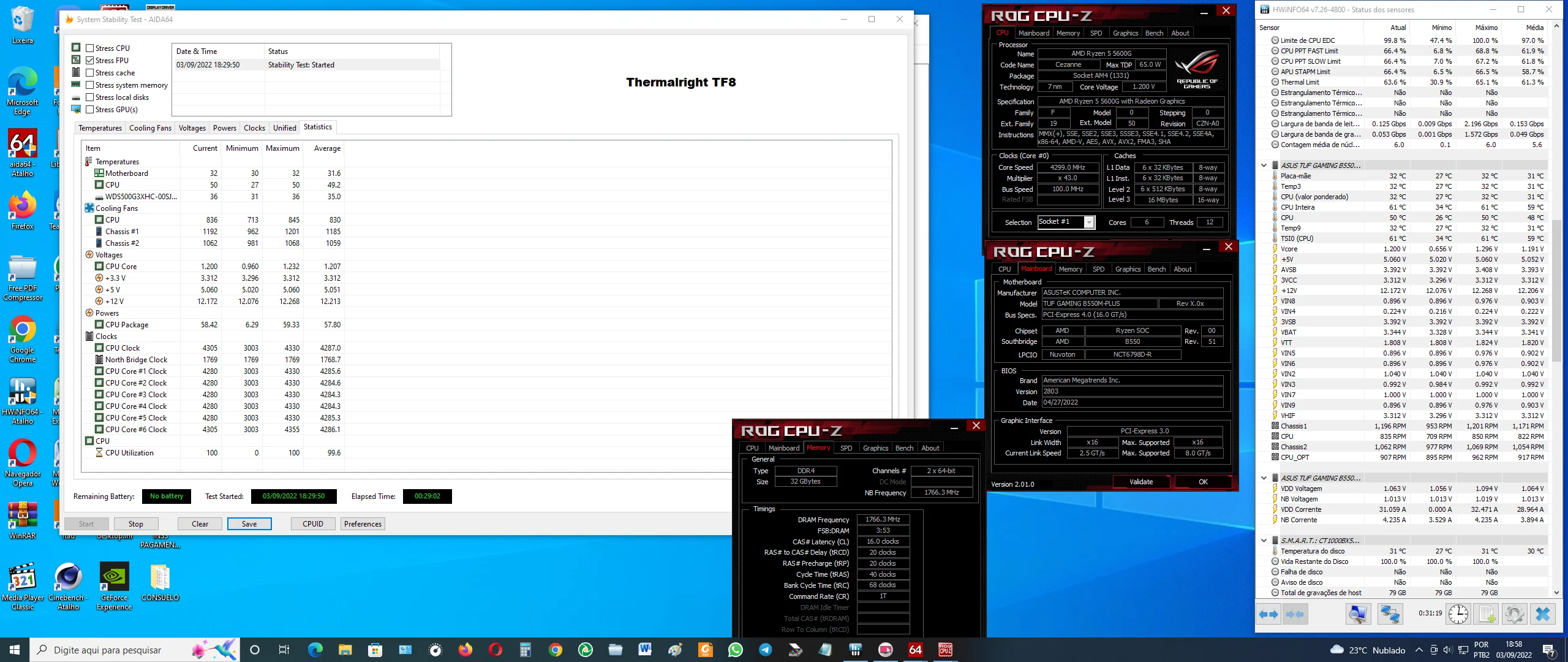The height and width of the screenshot is (662, 1568).
Task: Enable the Stress CPU checkbox
Action: point(90,48)
